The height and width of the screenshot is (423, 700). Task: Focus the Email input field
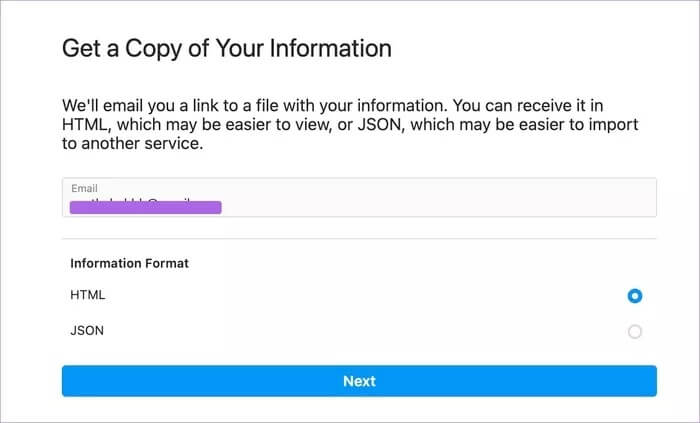coord(359,197)
